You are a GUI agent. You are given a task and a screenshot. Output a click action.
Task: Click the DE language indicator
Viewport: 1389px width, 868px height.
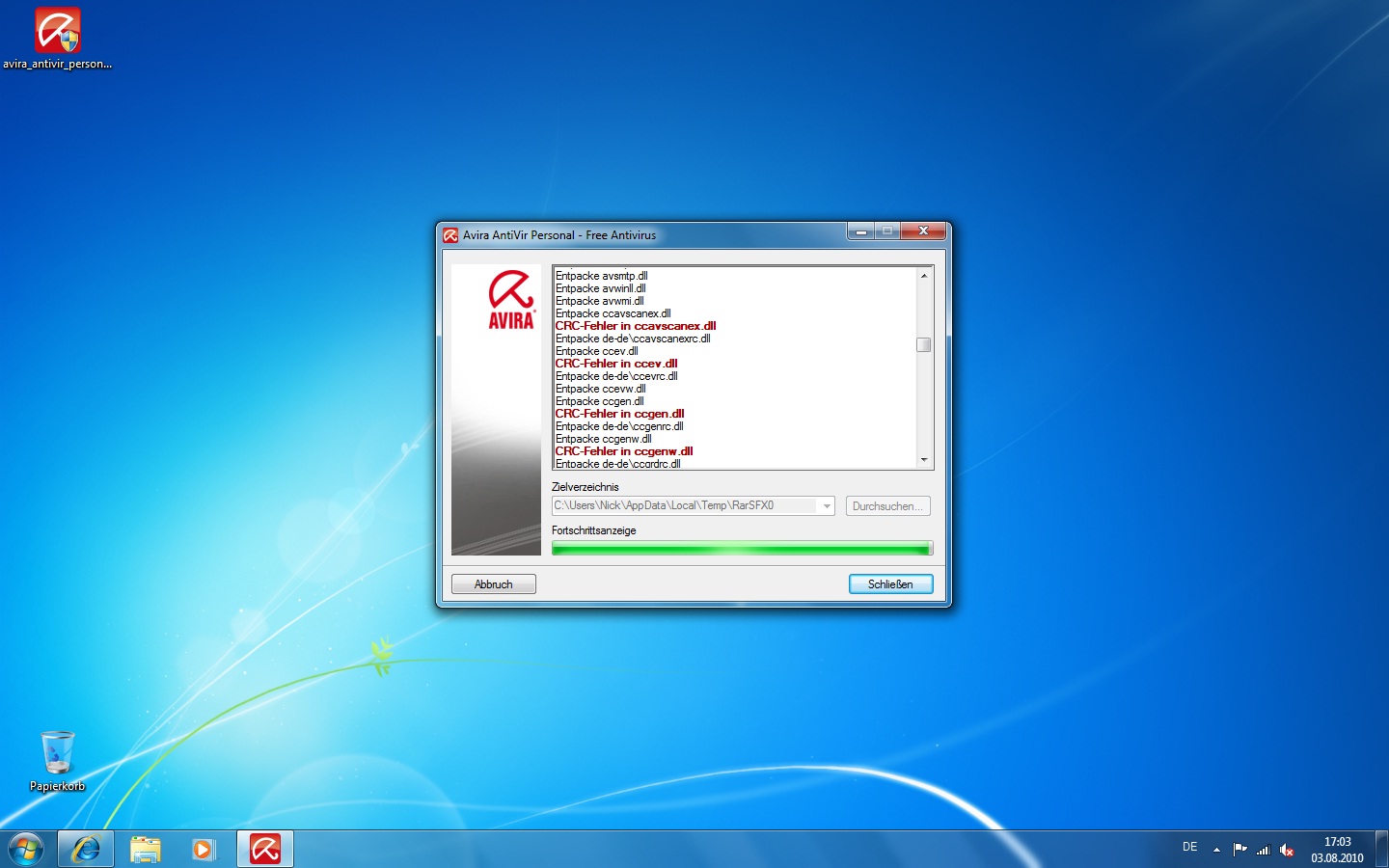tap(1190, 847)
